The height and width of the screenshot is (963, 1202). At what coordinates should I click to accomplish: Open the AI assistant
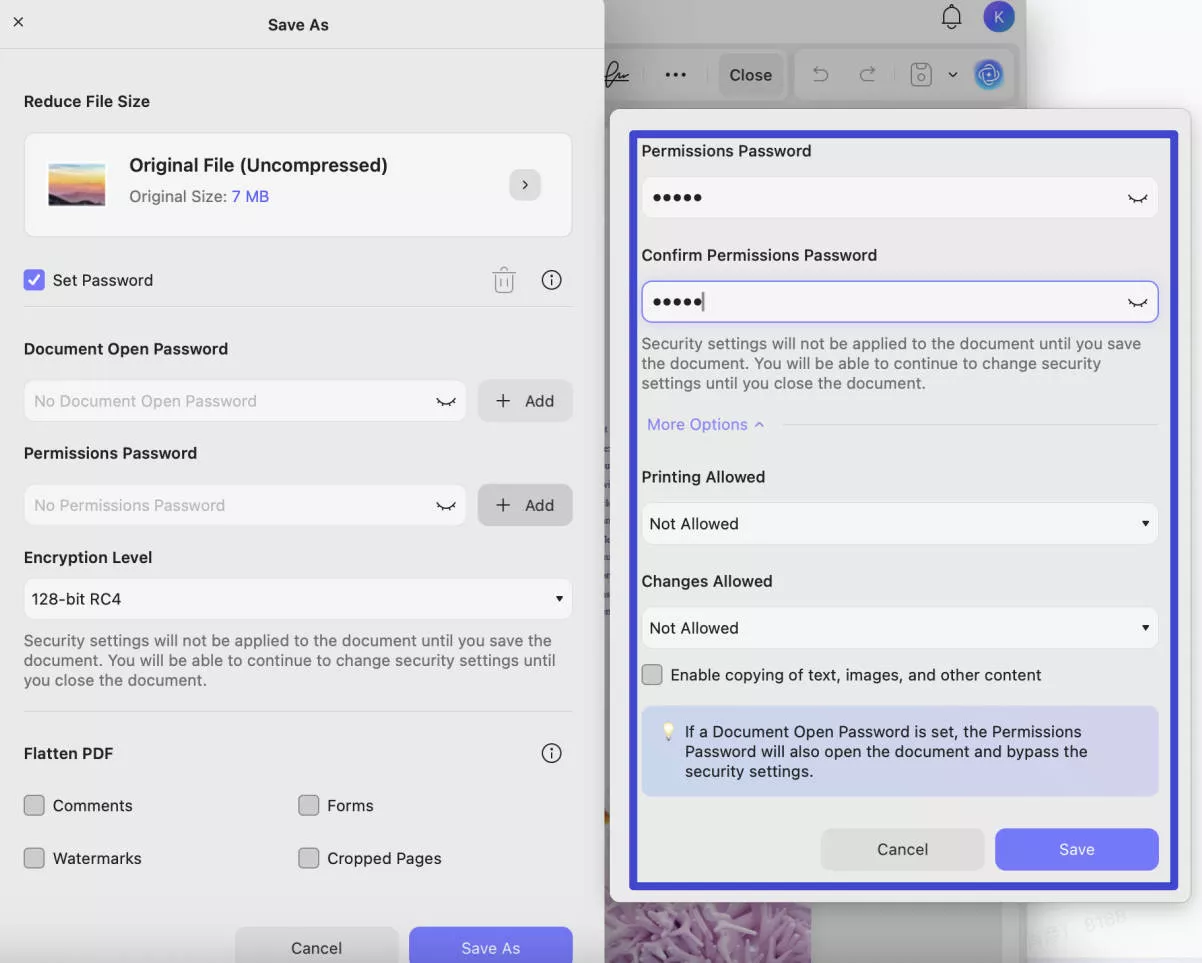coord(988,74)
